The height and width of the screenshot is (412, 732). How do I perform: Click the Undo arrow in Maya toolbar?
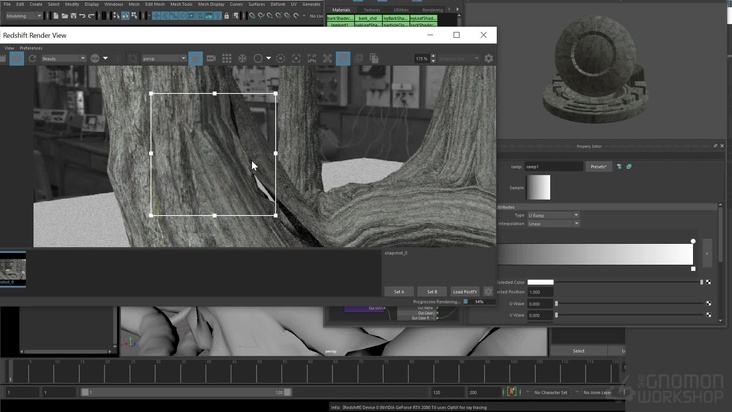pyautogui.click(x=82, y=16)
